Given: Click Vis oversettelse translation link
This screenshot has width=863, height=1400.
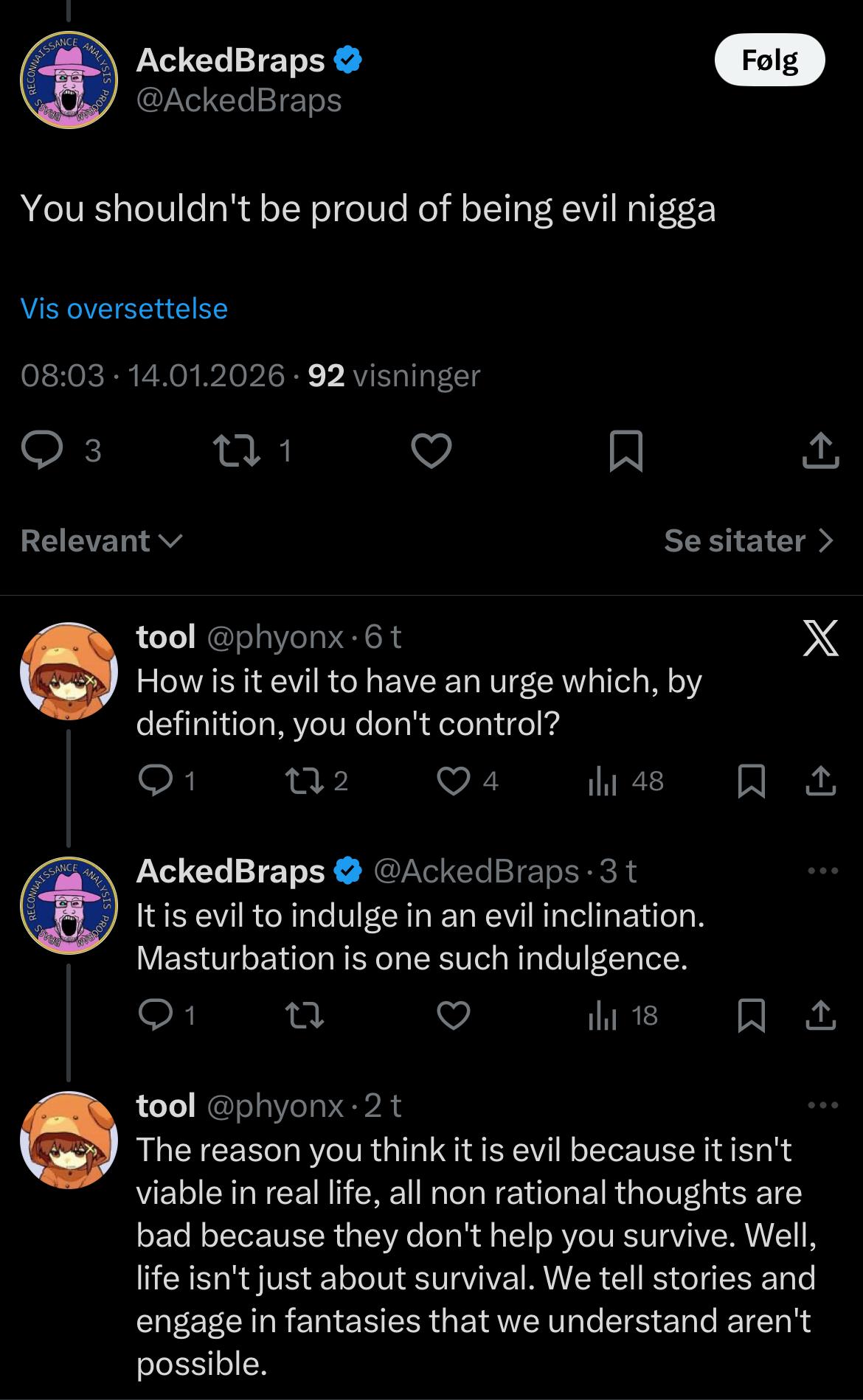Looking at the screenshot, I should pyautogui.click(x=124, y=308).
